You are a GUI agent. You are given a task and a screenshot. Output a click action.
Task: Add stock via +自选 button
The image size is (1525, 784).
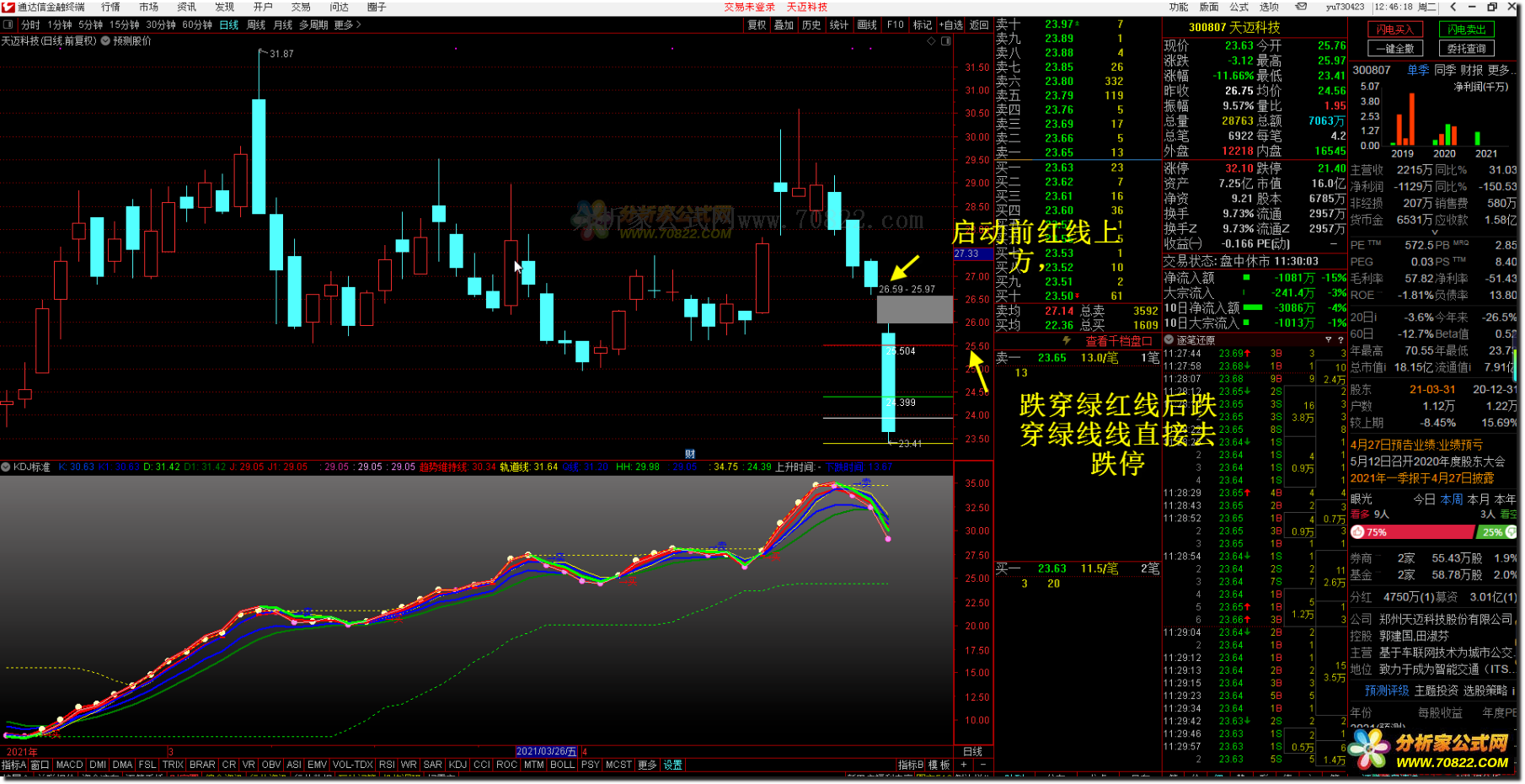(x=950, y=25)
